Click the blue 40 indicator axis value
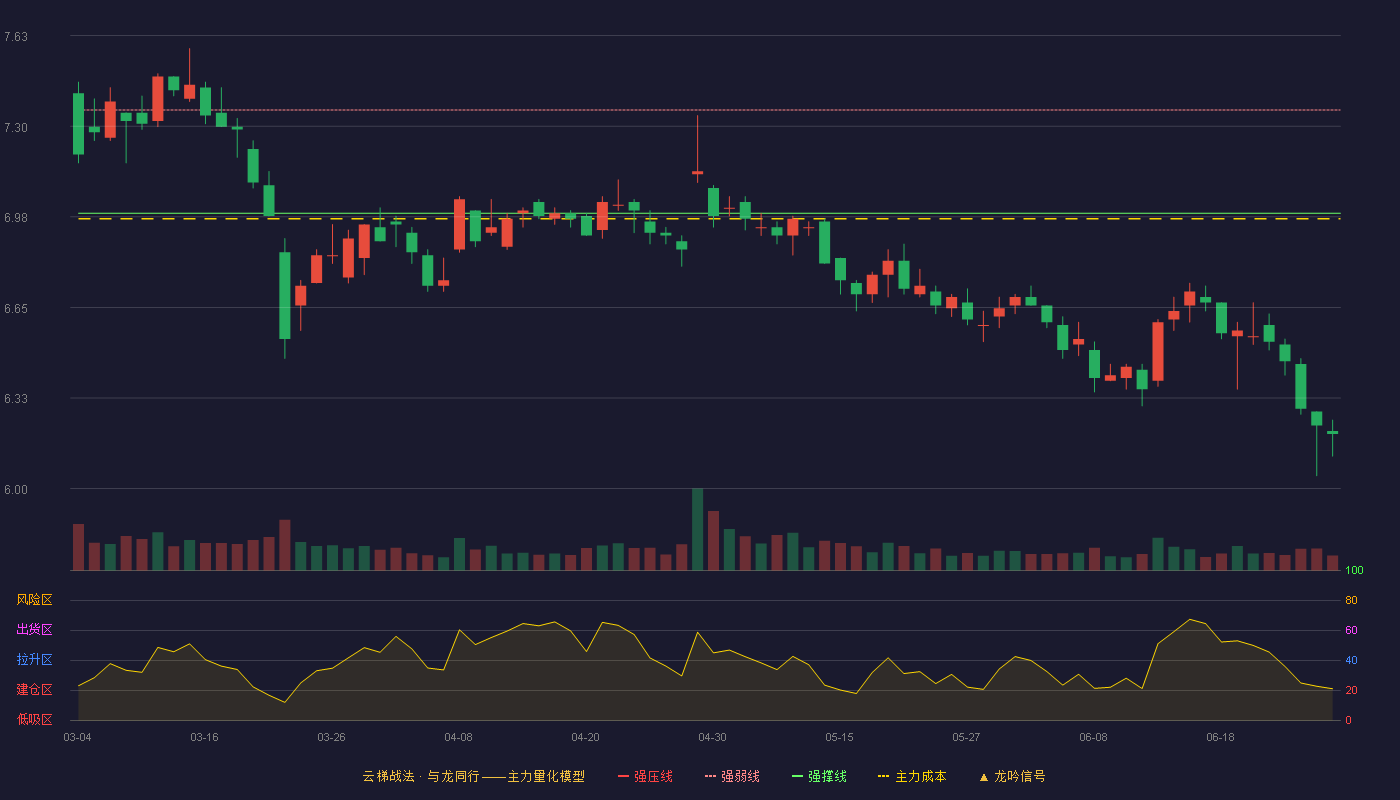 1351,660
